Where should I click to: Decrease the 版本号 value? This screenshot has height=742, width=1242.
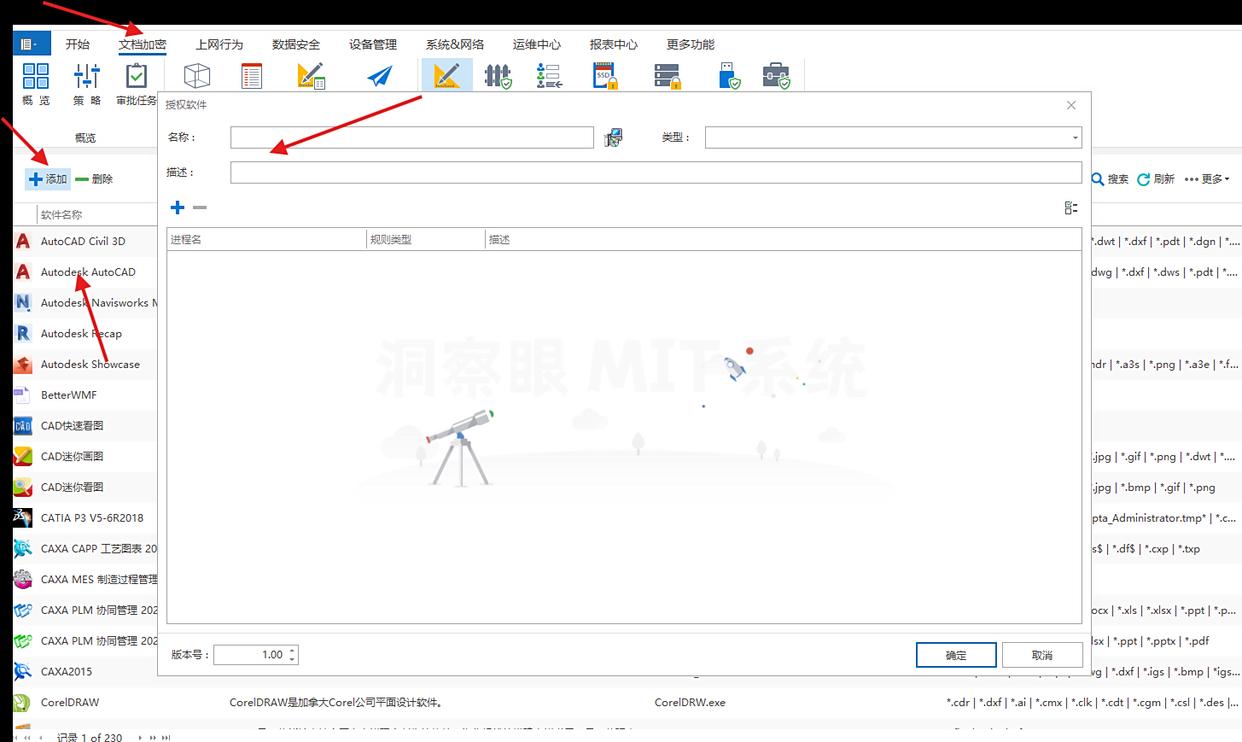point(292,659)
